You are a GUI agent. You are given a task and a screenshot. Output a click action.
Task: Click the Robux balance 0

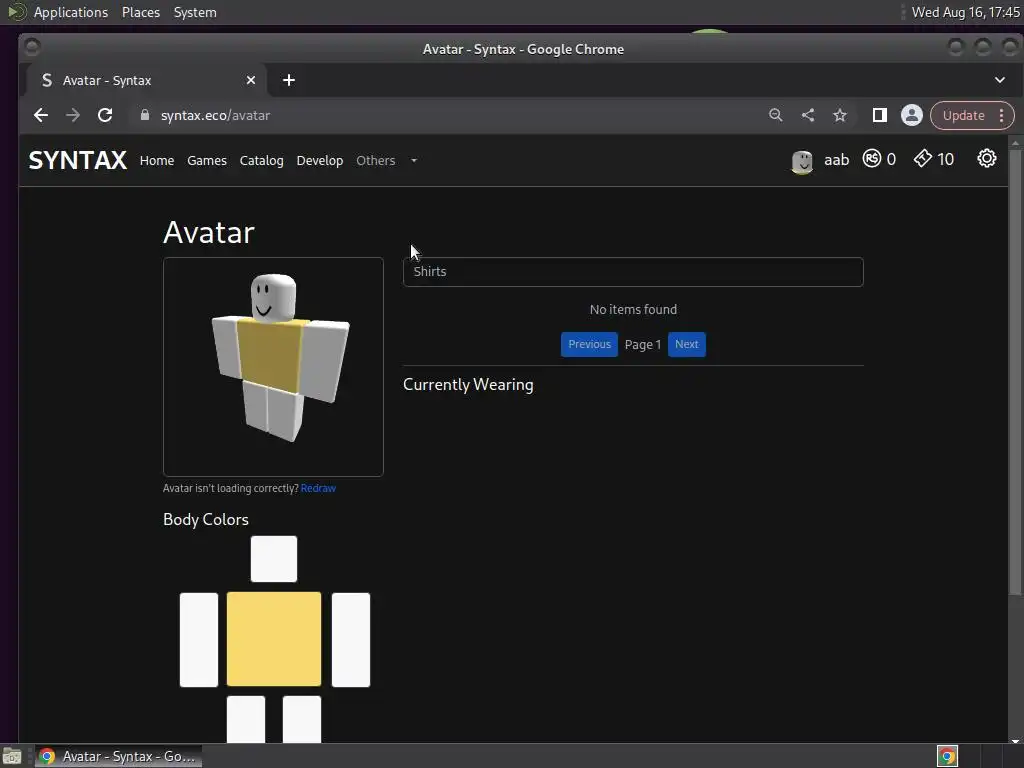(891, 159)
